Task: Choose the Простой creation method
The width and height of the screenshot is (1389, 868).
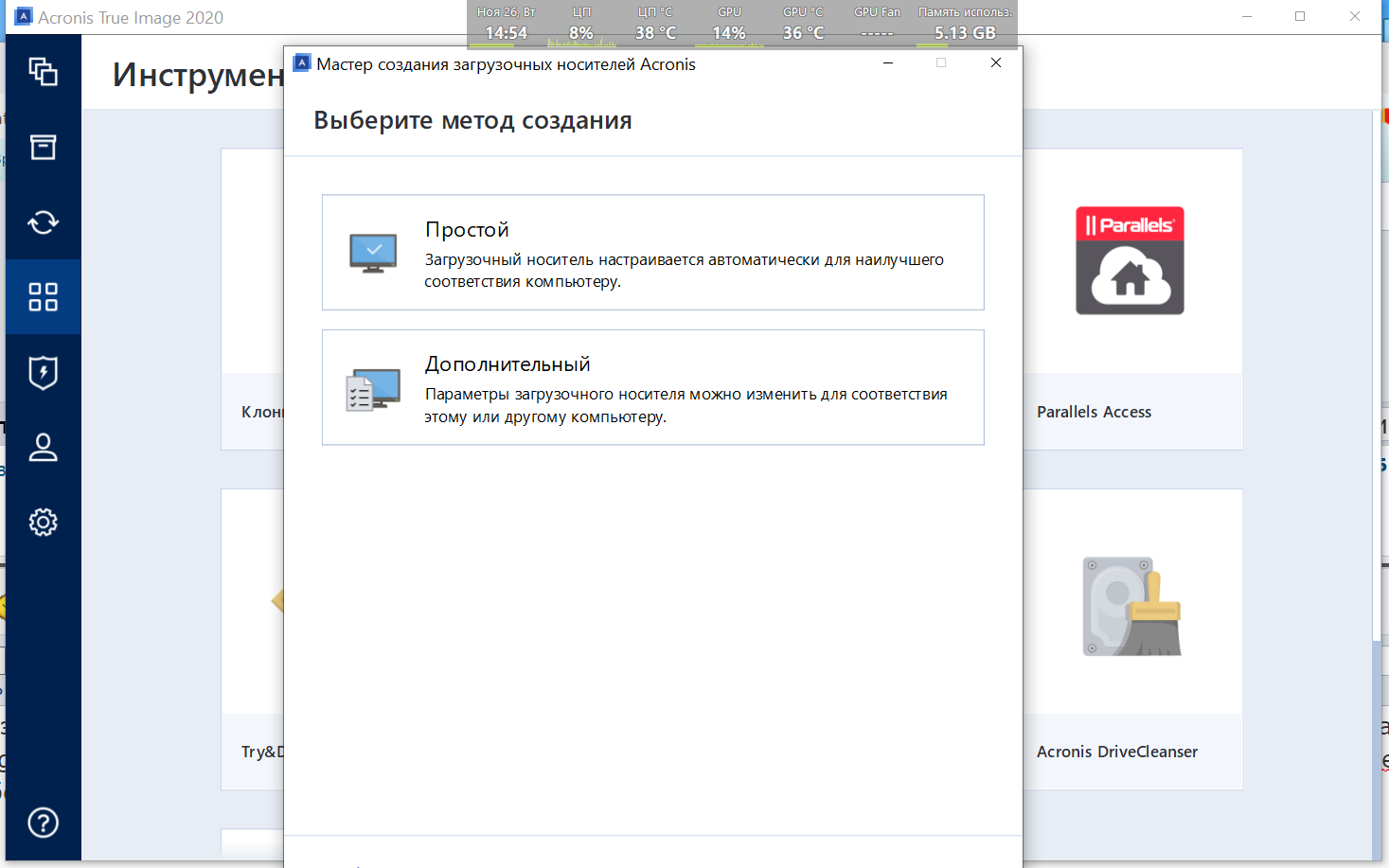Action: pos(653,253)
